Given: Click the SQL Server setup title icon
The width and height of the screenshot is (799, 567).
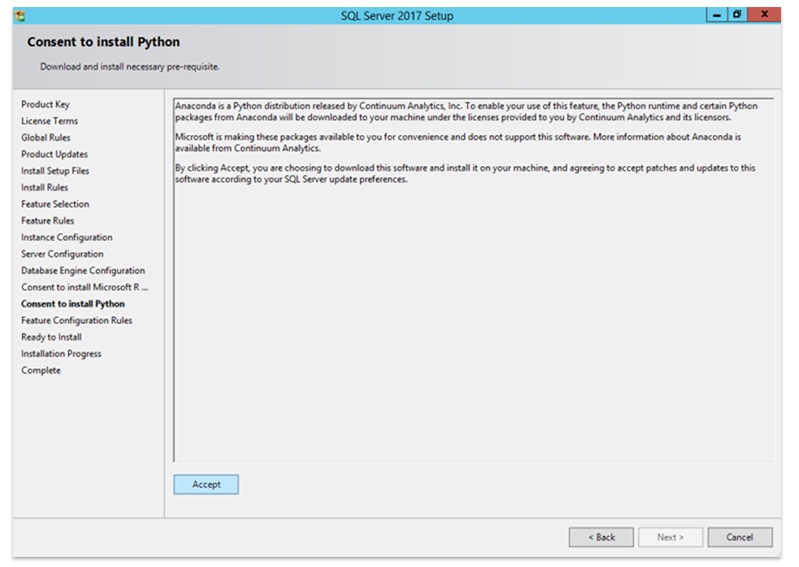Looking at the screenshot, I should [20, 16].
